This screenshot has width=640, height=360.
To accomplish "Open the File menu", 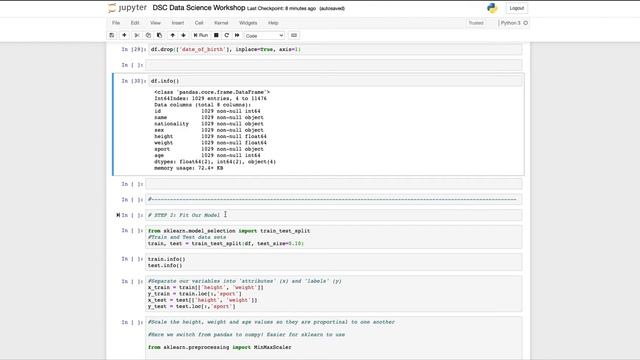I will 116,23.
